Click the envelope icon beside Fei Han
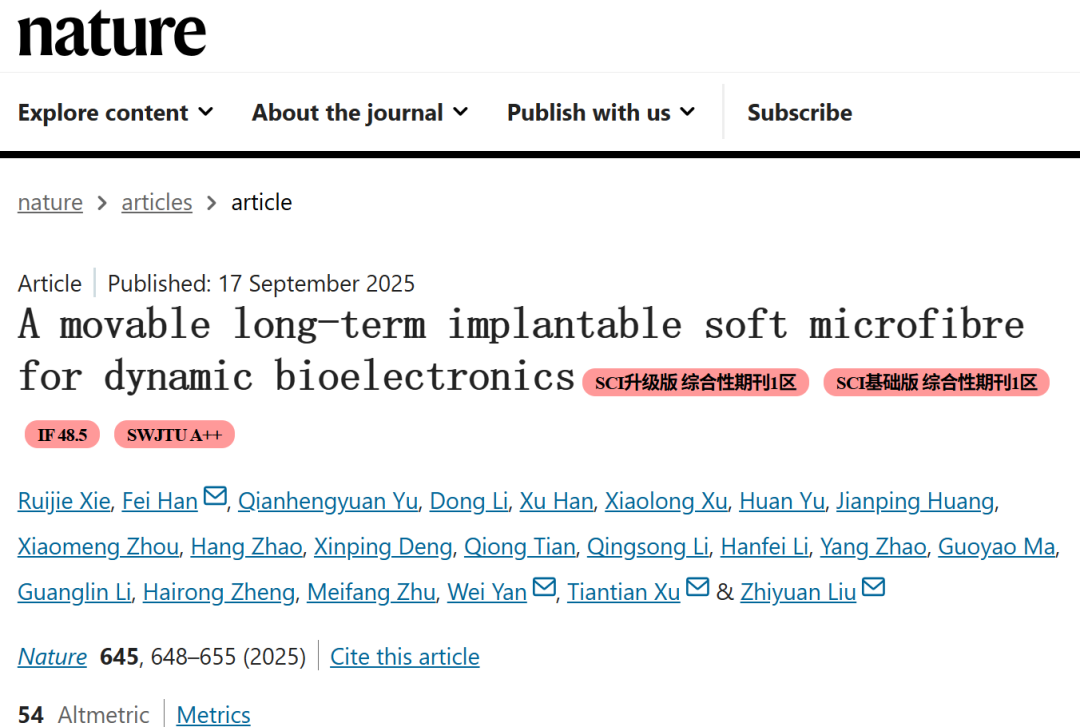This screenshot has height=727, width=1080. point(215,497)
